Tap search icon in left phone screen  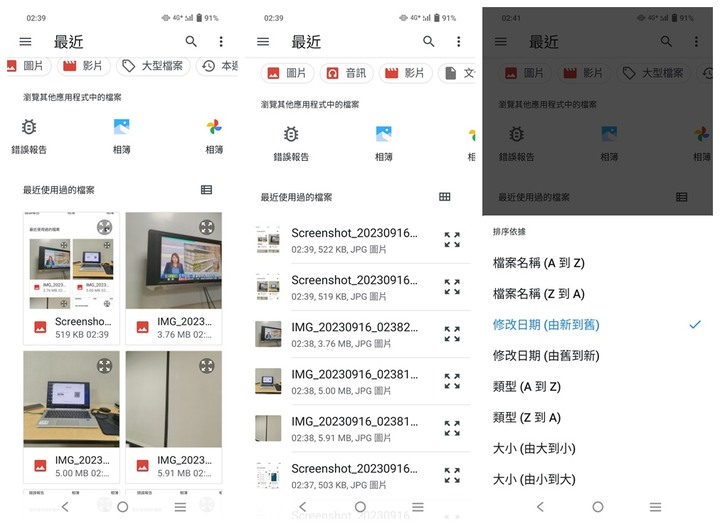pyautogui.click(x=191, y=42)
